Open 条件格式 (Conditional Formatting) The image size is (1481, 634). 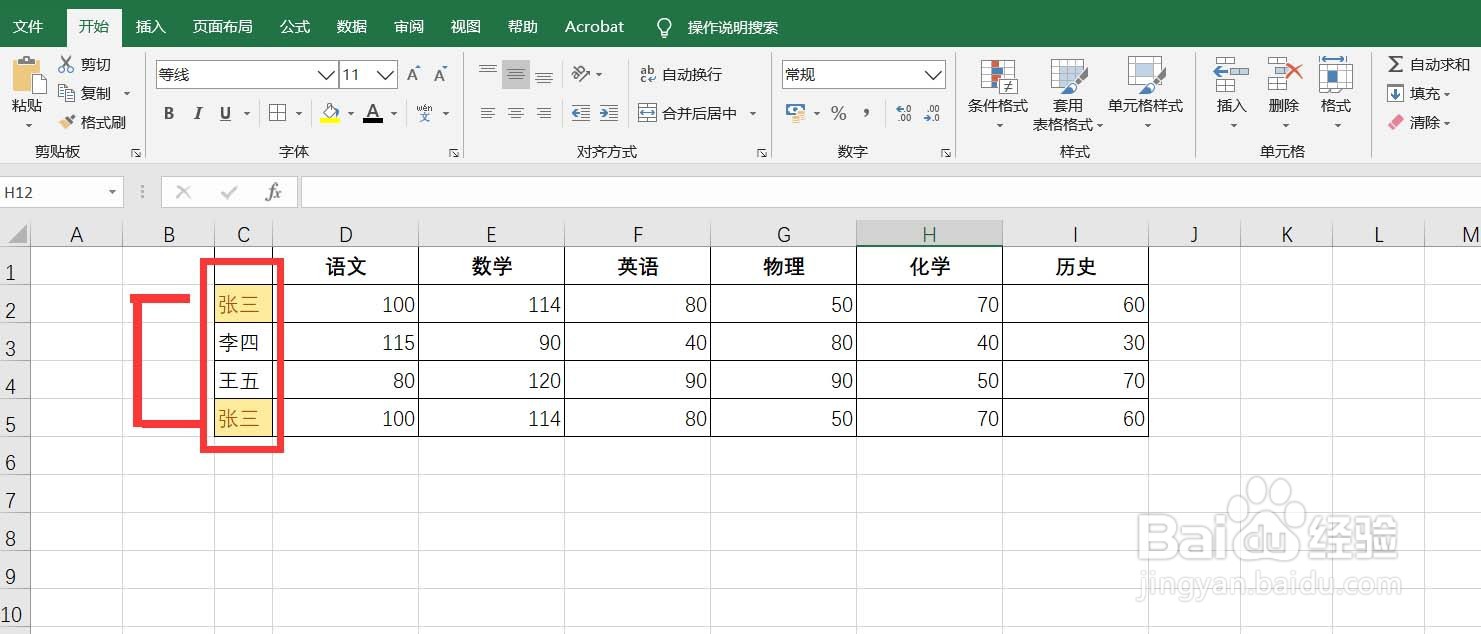(997, 95)
